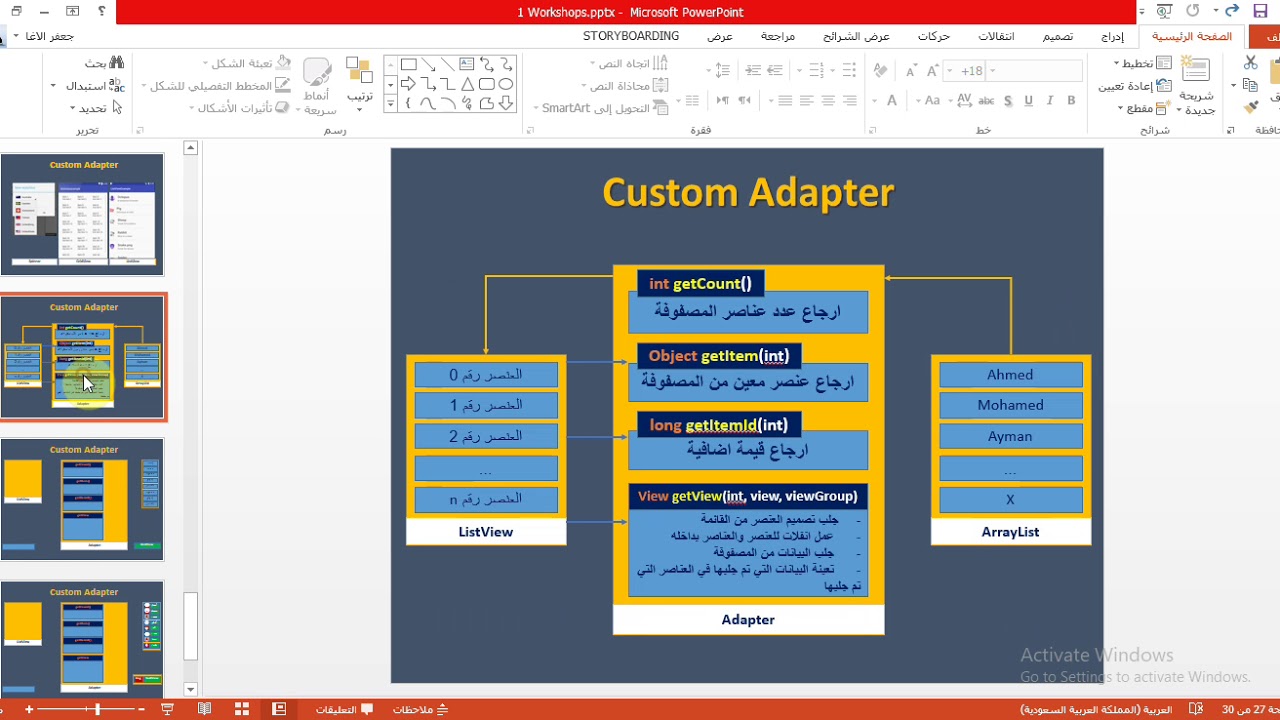Image resolution: width=1280 pixels, height=720 pixels.
Task: Open the Slide Show tab (عرض الشرائح)
Action: 857,36
